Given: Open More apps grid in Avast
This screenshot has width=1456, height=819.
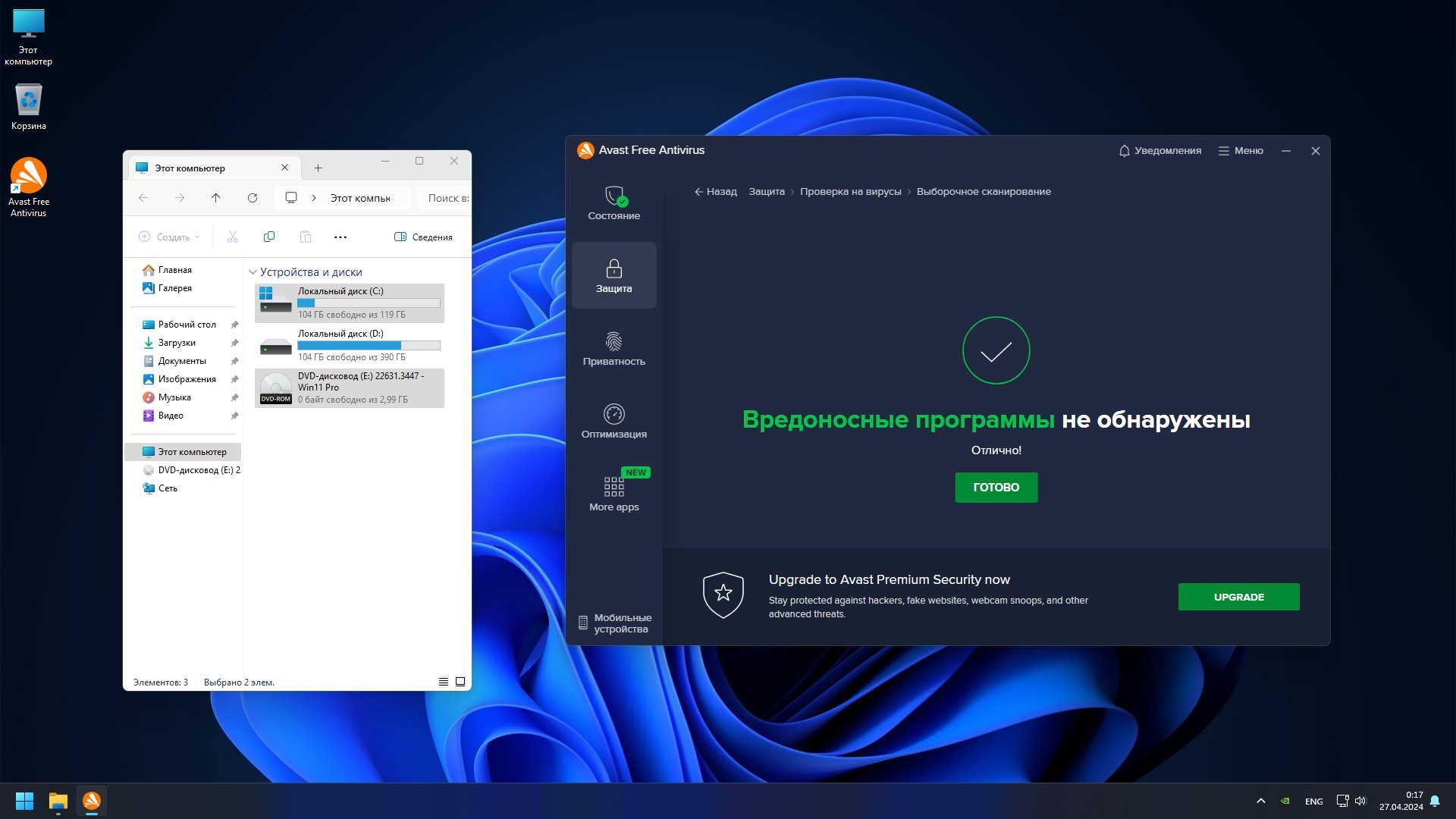Looking at the screenshot, I should [x=613, y=494].
